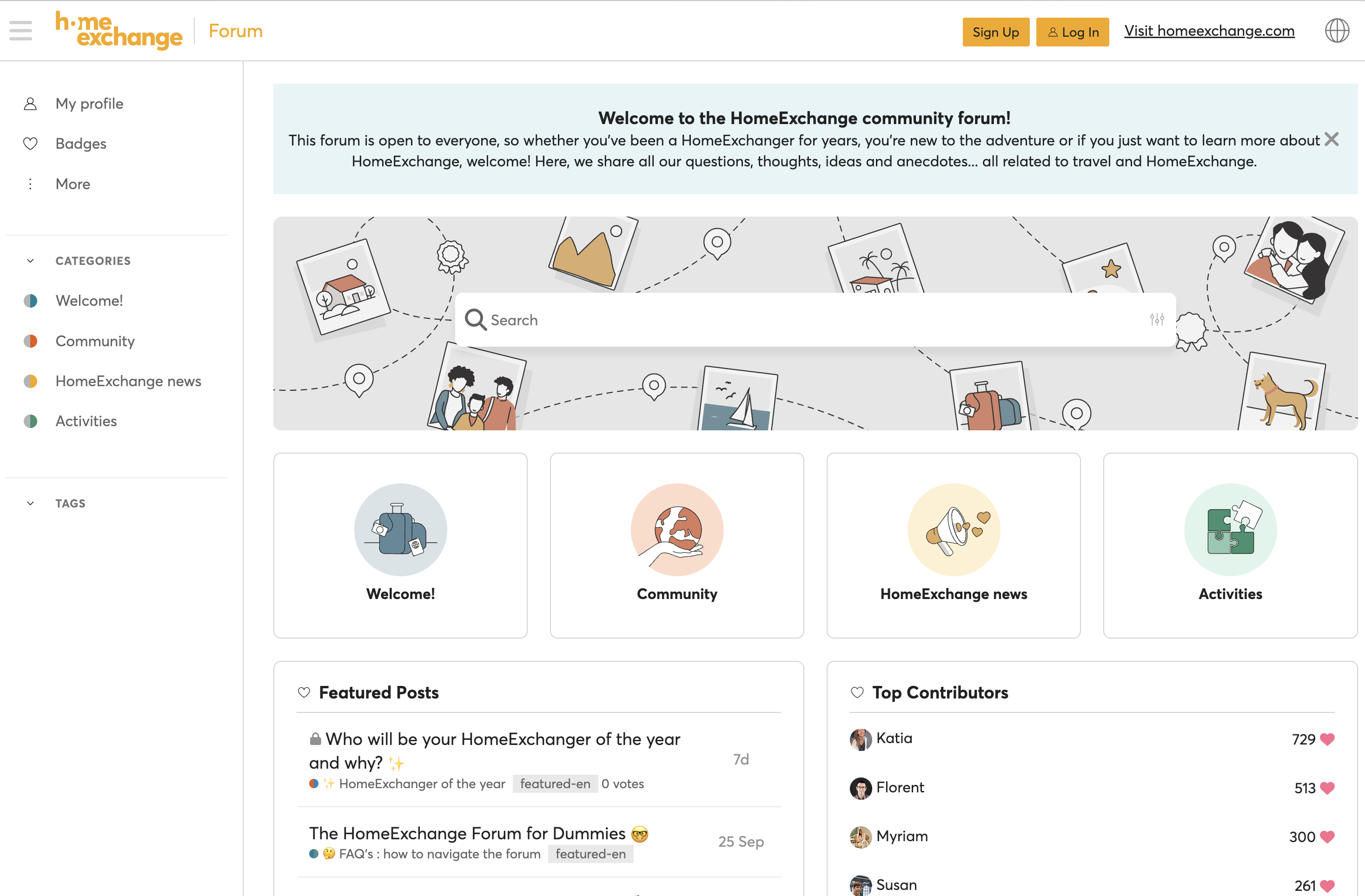Viewport: 1365px width, 896px height.
Task: Select the Community forum category tab
Action: pyautogui.click(x=677, y=544)
